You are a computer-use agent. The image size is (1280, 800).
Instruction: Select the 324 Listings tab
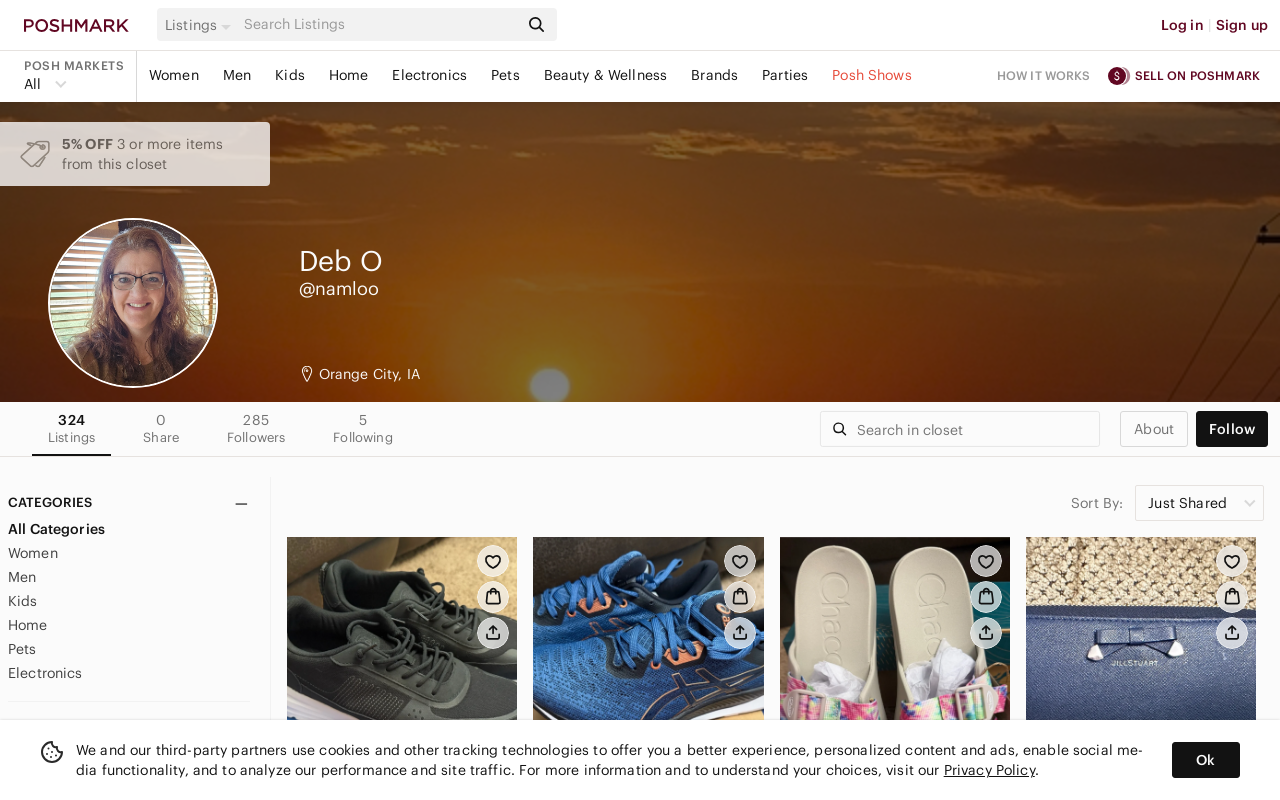72,429
